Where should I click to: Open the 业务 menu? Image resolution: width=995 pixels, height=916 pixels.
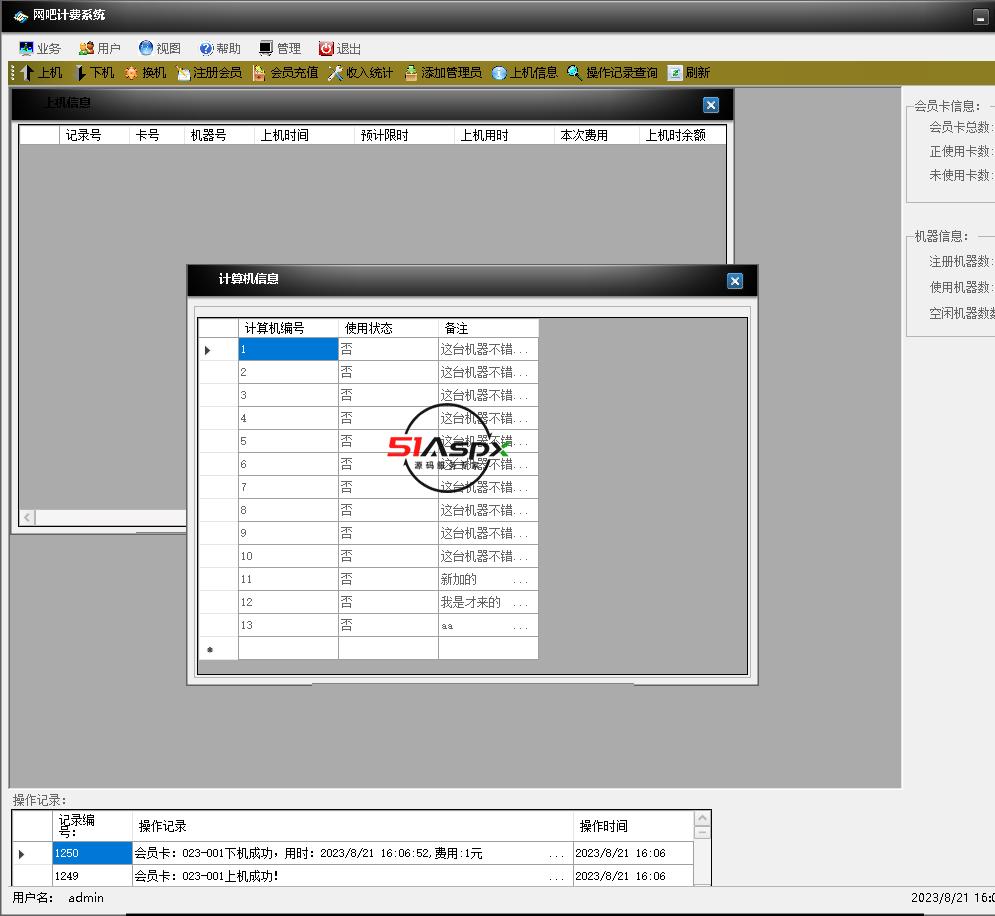40,48
